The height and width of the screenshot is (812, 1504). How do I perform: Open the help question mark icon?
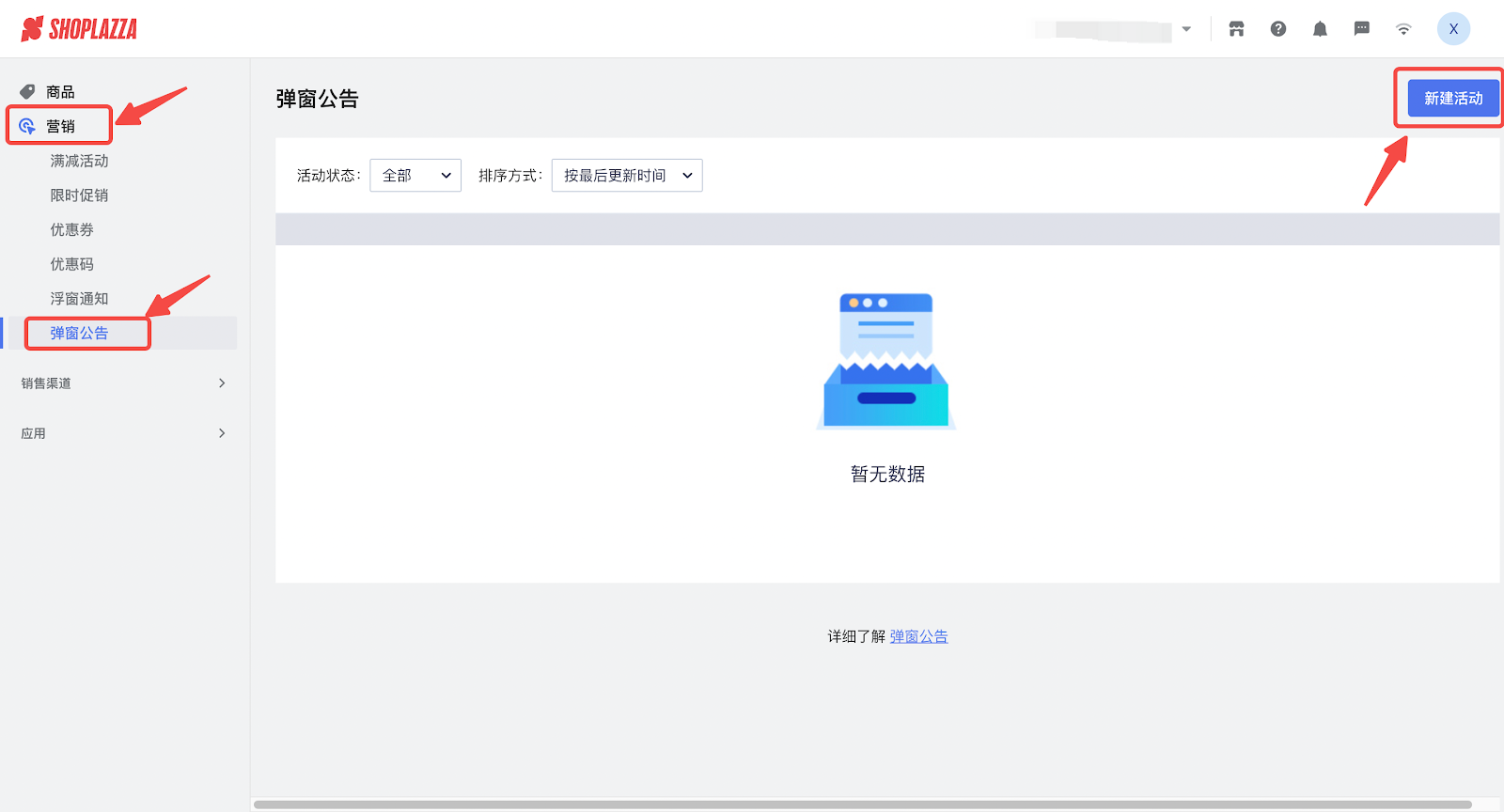point(1278,29)
